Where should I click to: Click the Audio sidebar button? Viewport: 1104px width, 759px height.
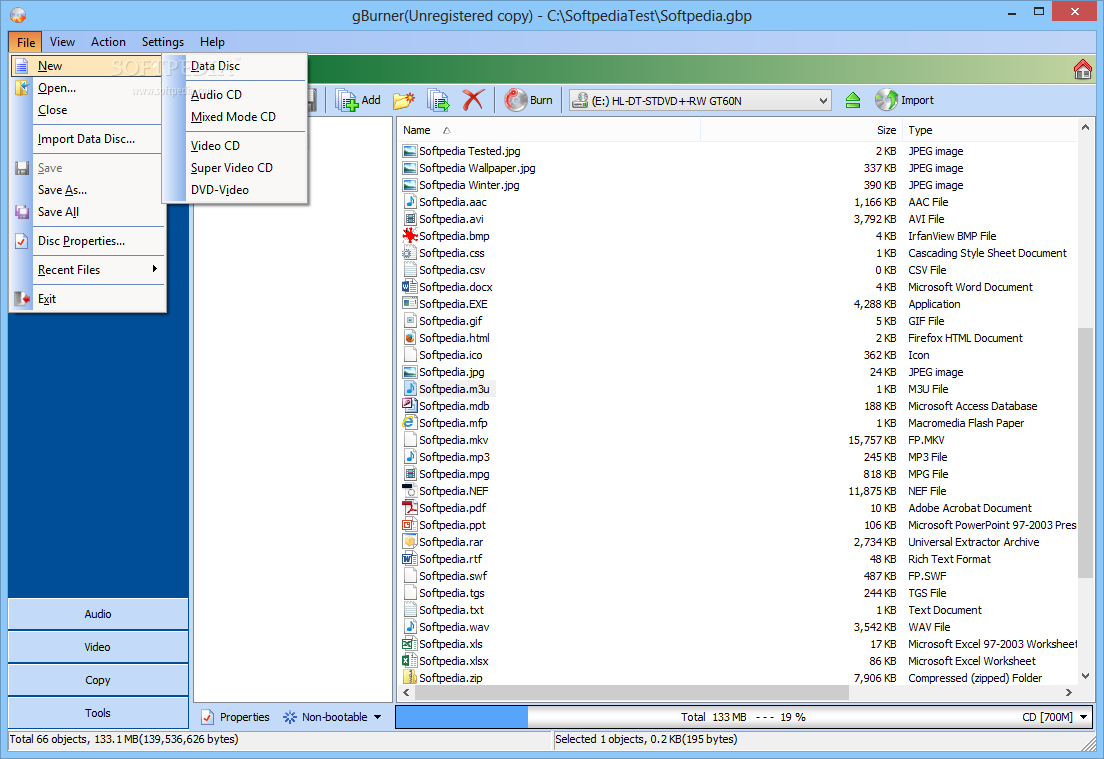98,614
